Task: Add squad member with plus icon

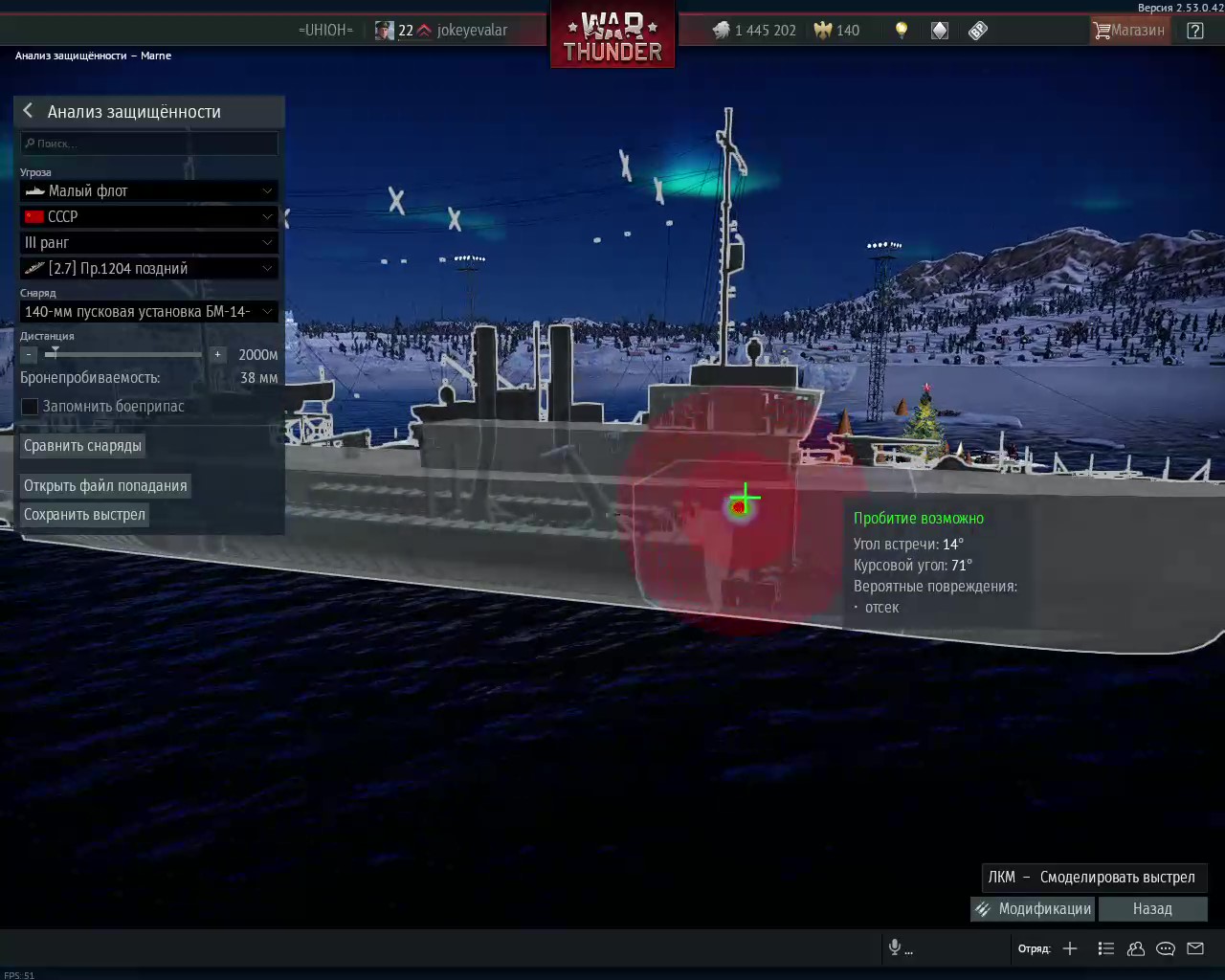Action: 1070,948
